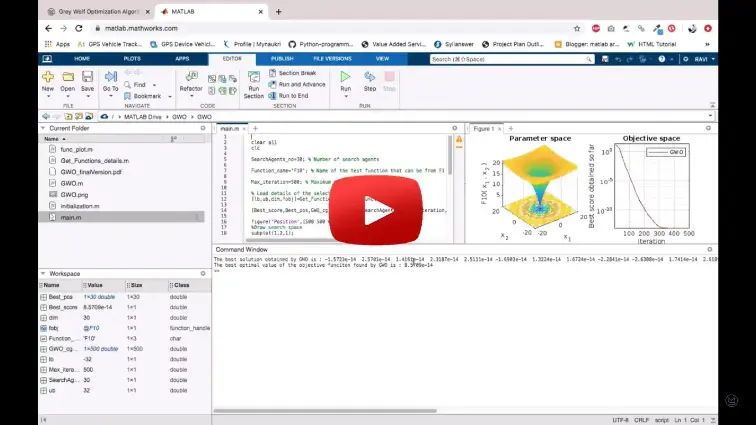Screen dimensions: 756x425
Task: Click Run and Advance button
Action: [x=301, y=84]
